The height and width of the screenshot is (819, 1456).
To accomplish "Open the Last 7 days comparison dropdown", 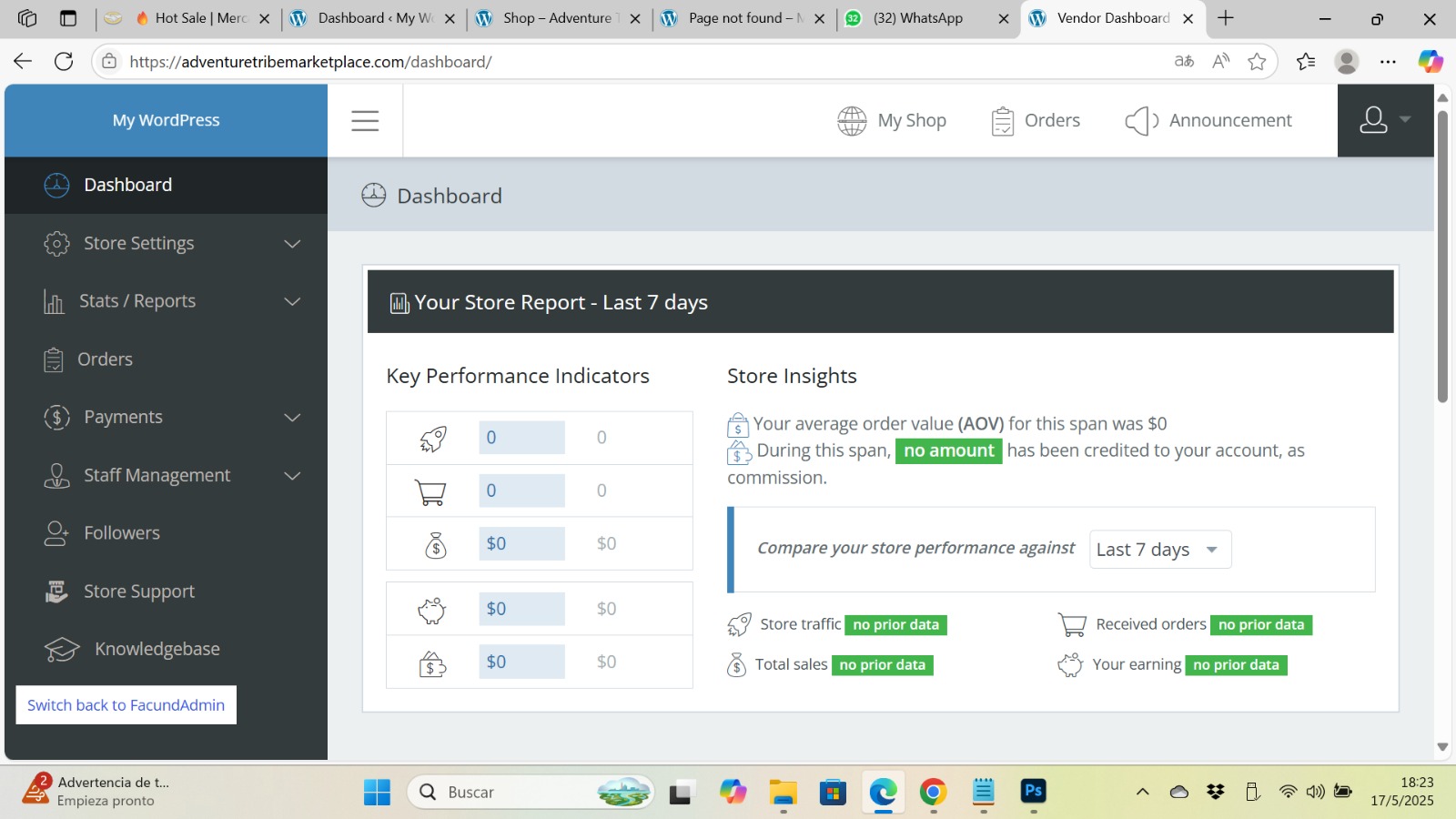I will pyautogui.click(x=1159, y=549).
